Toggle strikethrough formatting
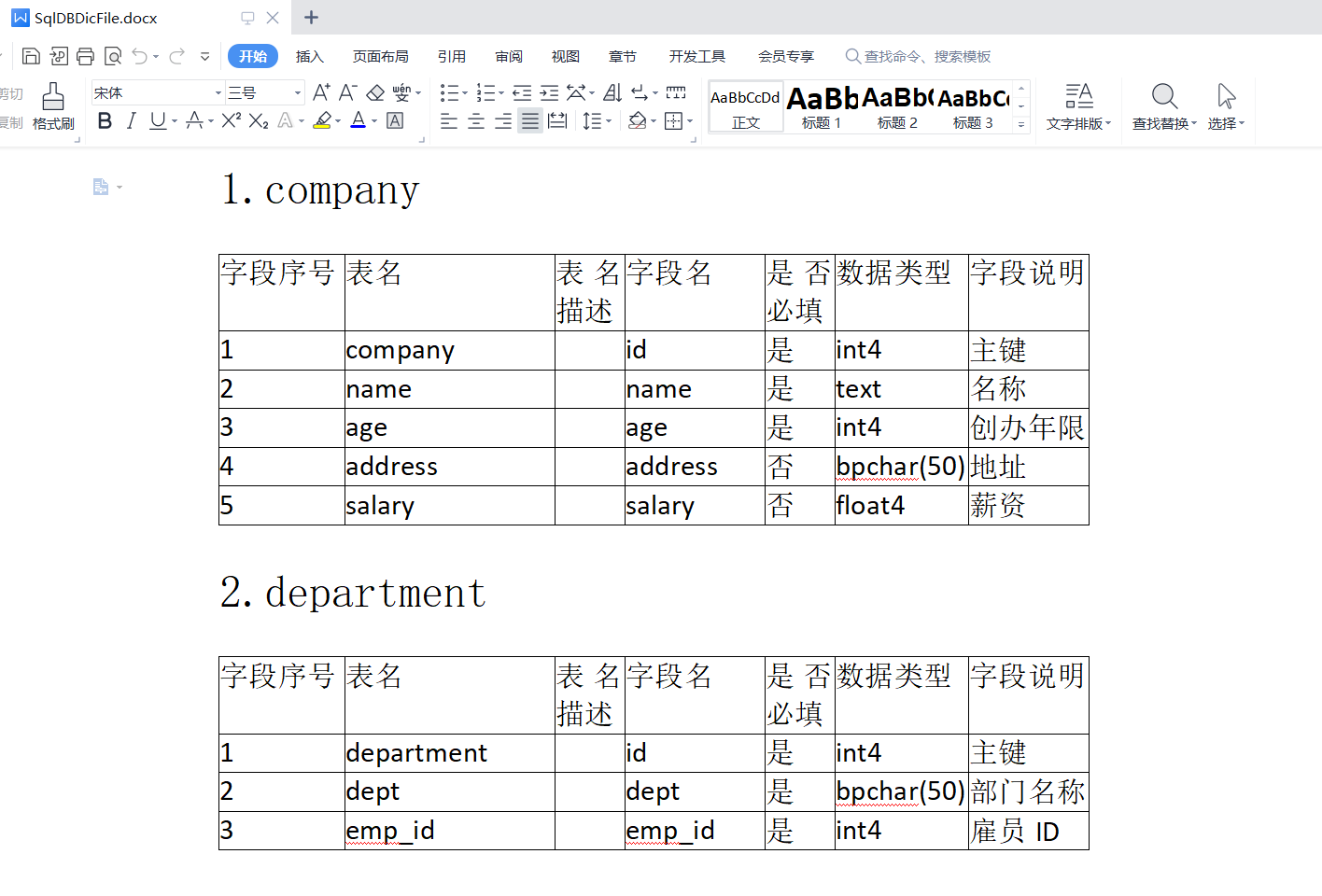This screenshot has height=896, width=1322. coord(194,120)
